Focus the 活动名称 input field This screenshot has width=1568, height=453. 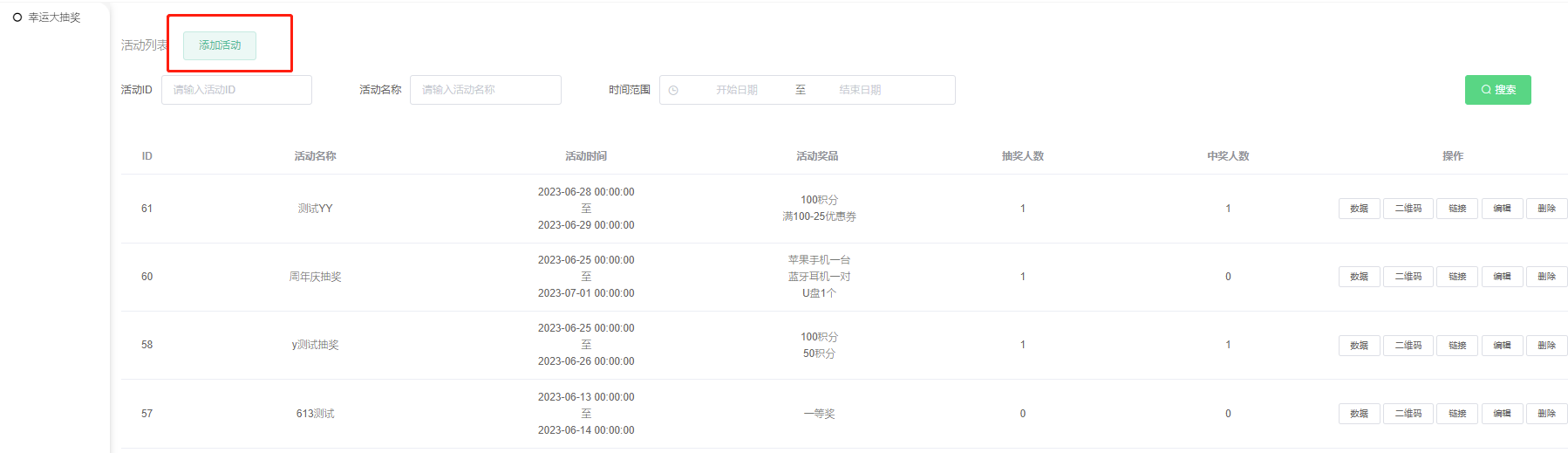click(x=485, y=90)
